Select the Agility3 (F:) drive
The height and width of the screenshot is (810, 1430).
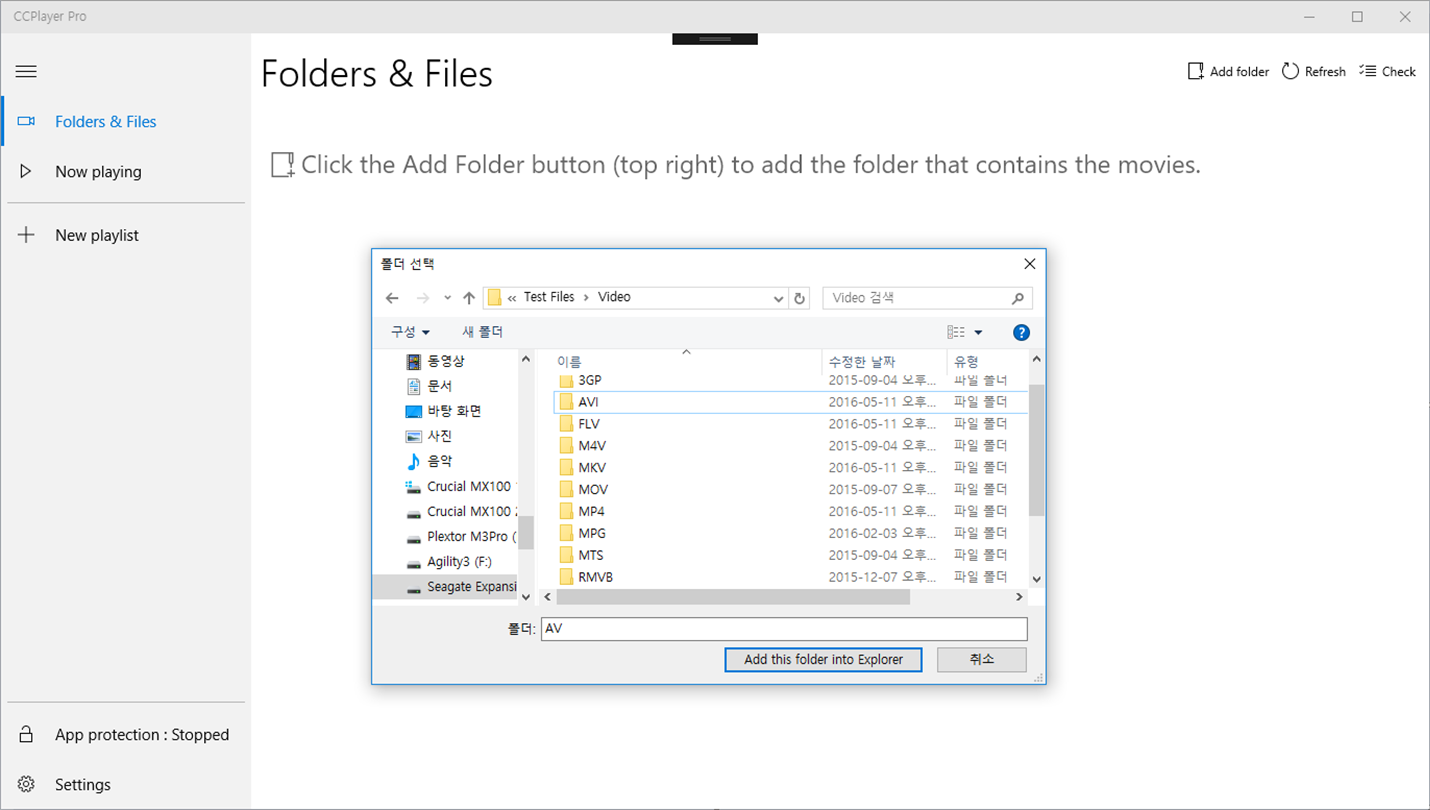click(x=449, y=561)
